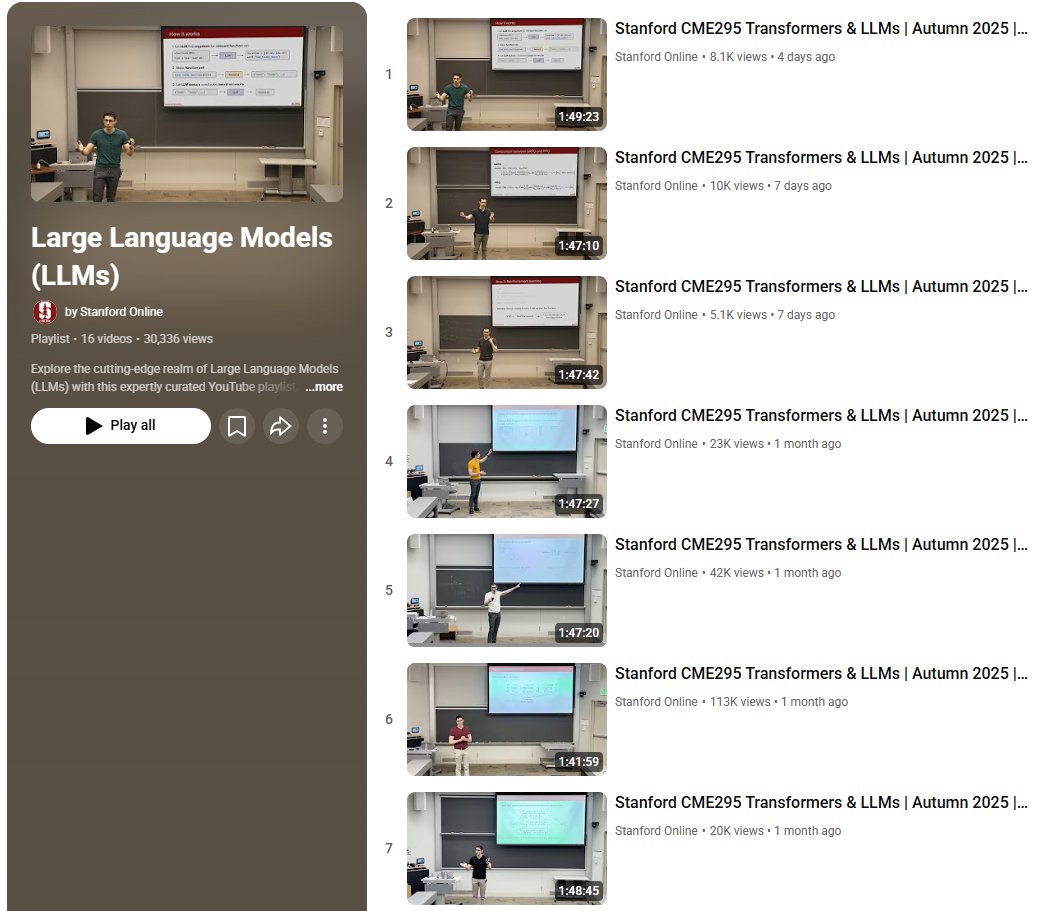Click the 'Large Language Models (LLMs)' playlist title
The image size is (1055, 911).
click(x=182, y=256)
